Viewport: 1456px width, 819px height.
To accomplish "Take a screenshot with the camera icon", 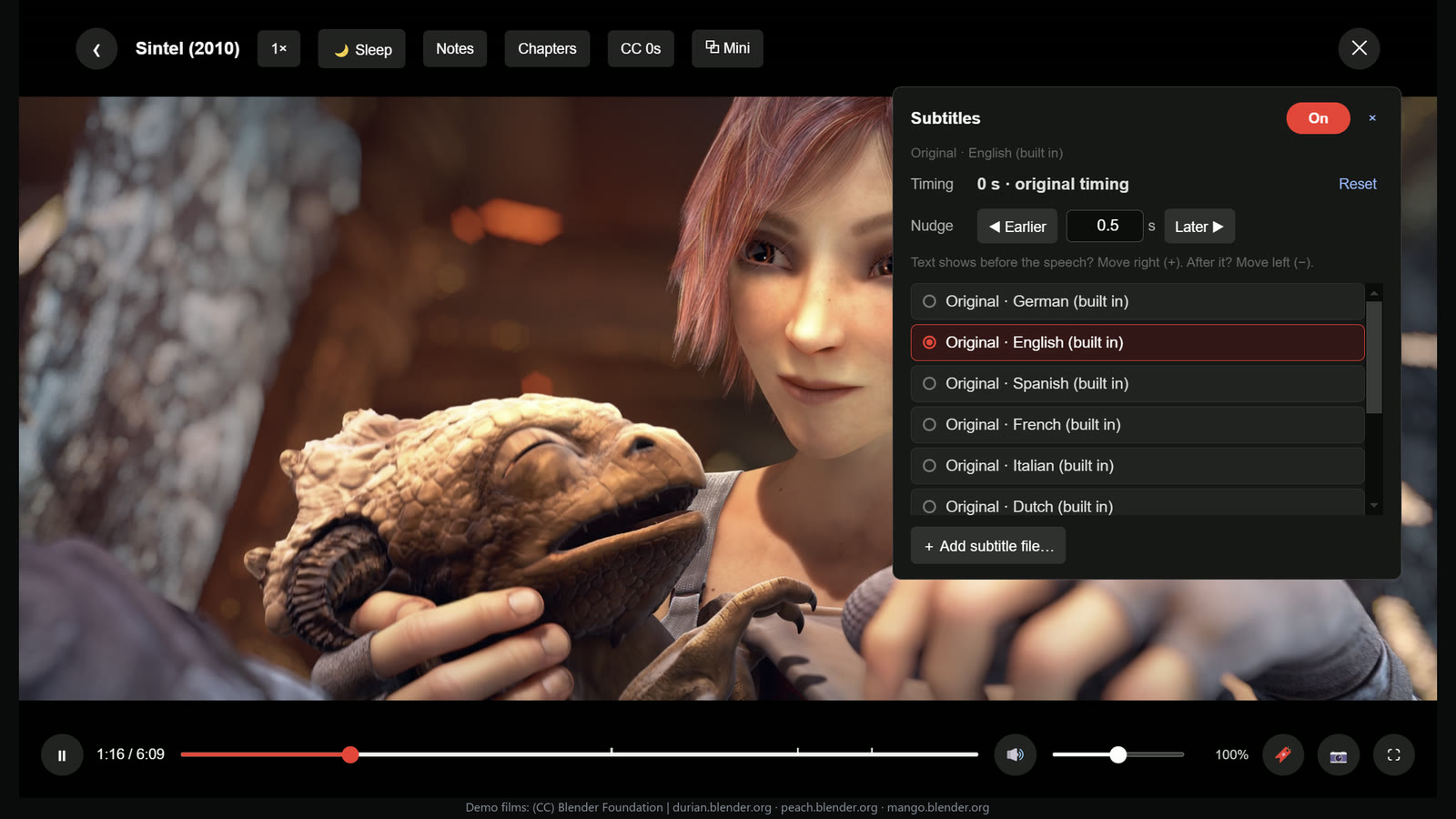I will coord(1339,754).
